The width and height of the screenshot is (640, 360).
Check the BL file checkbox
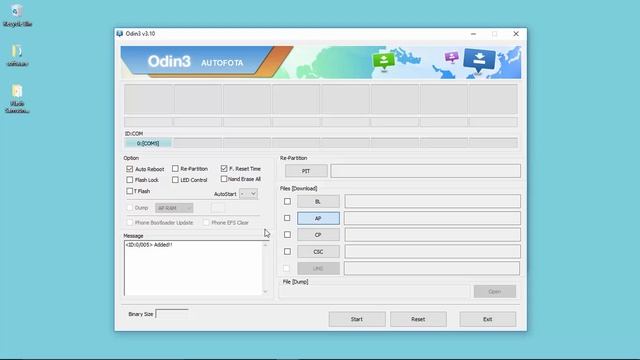[x=287, y=201]
